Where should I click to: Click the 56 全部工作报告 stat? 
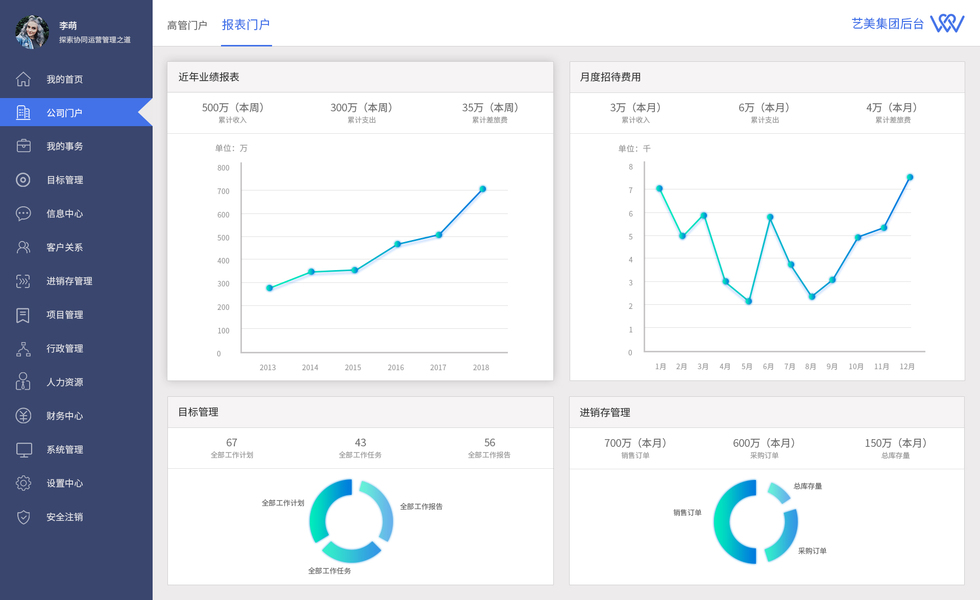[x=489, y=448]
